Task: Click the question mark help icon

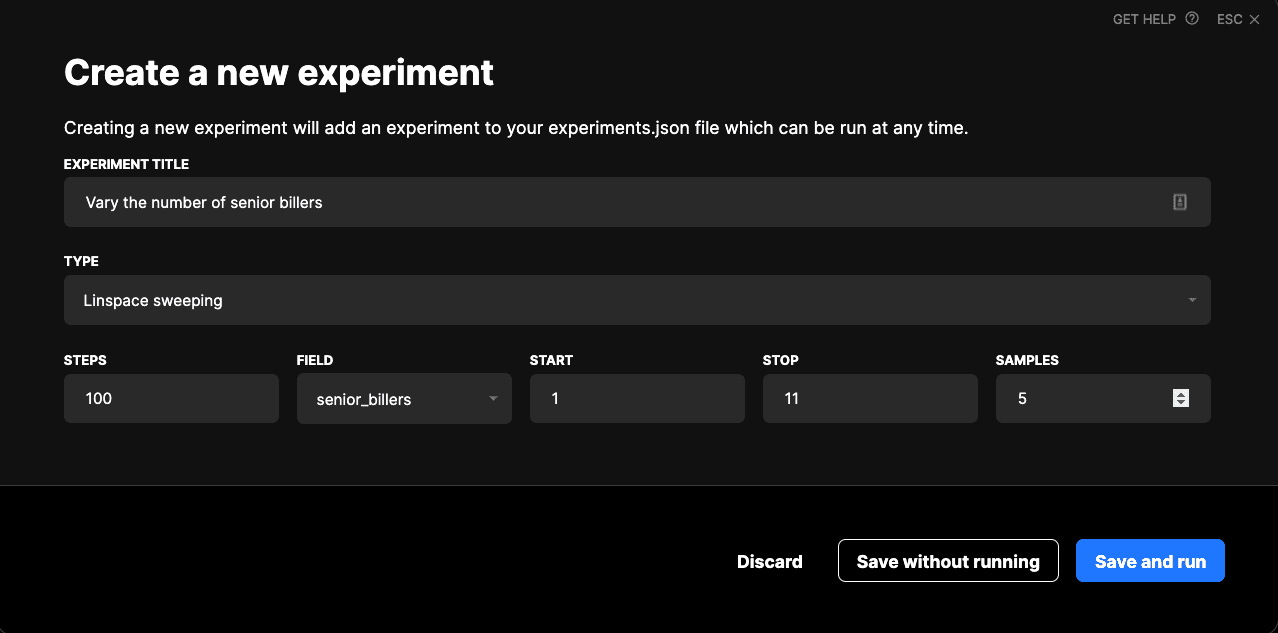Action: tap(1191, 19)
